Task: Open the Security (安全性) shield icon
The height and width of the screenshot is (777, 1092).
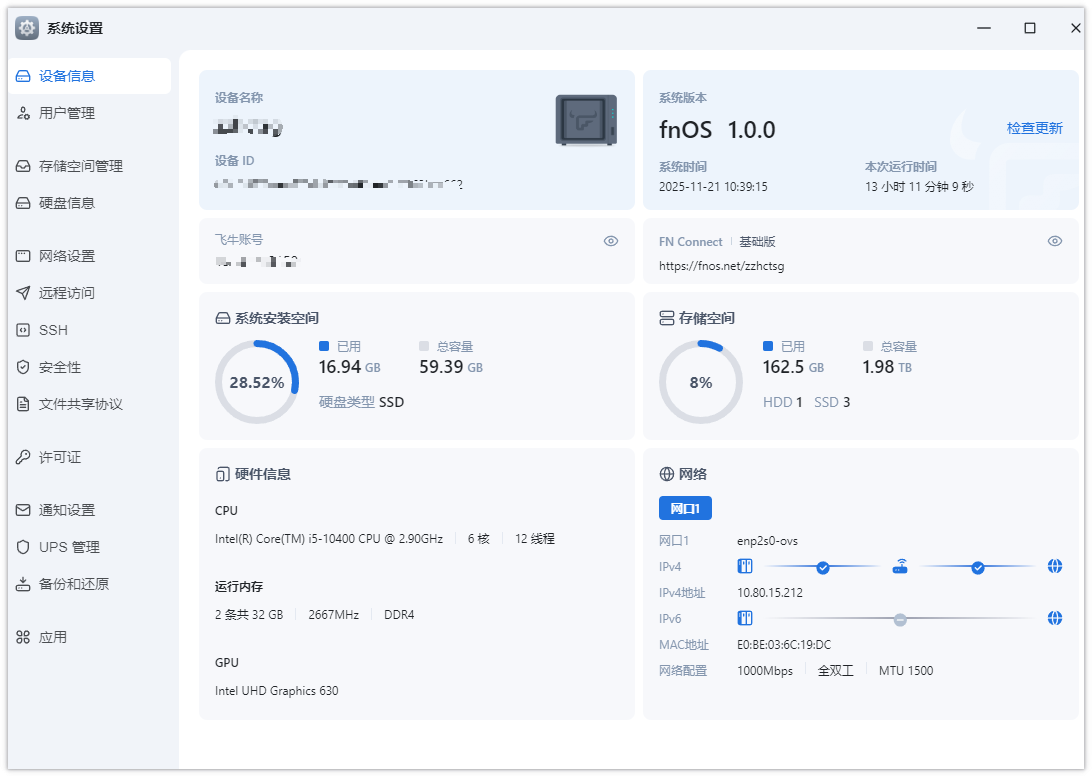Action: (23, 367)
